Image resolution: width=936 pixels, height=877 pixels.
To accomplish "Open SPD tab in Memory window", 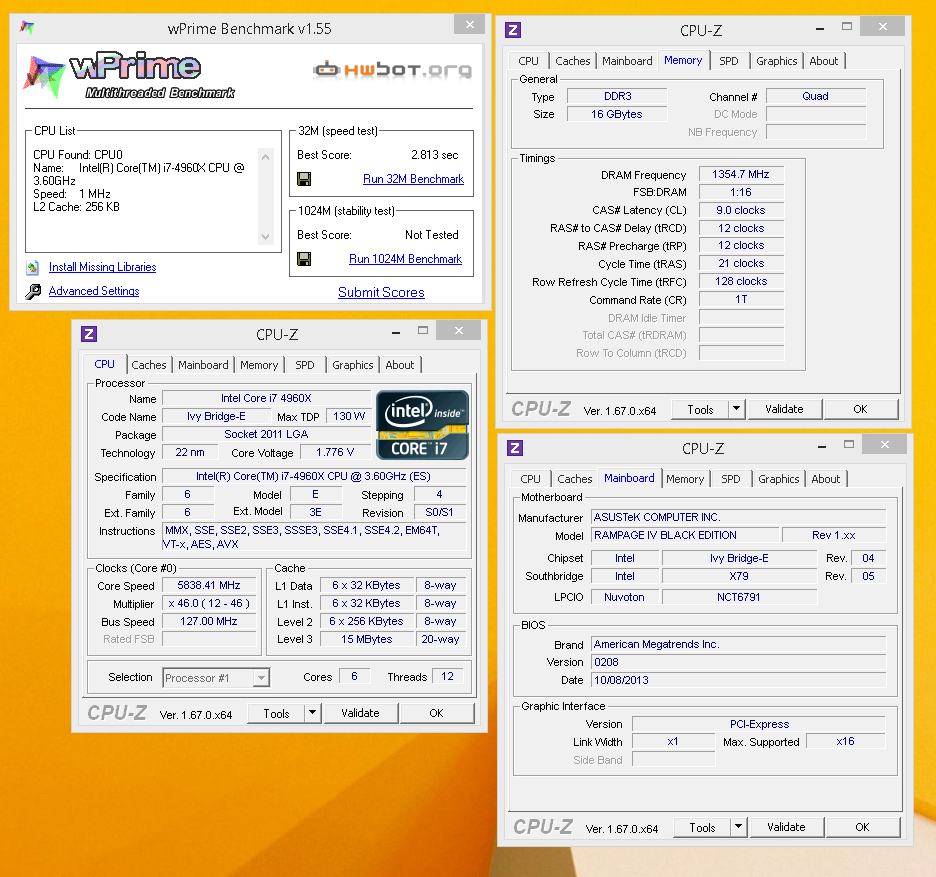I will [x=729, y=61].
